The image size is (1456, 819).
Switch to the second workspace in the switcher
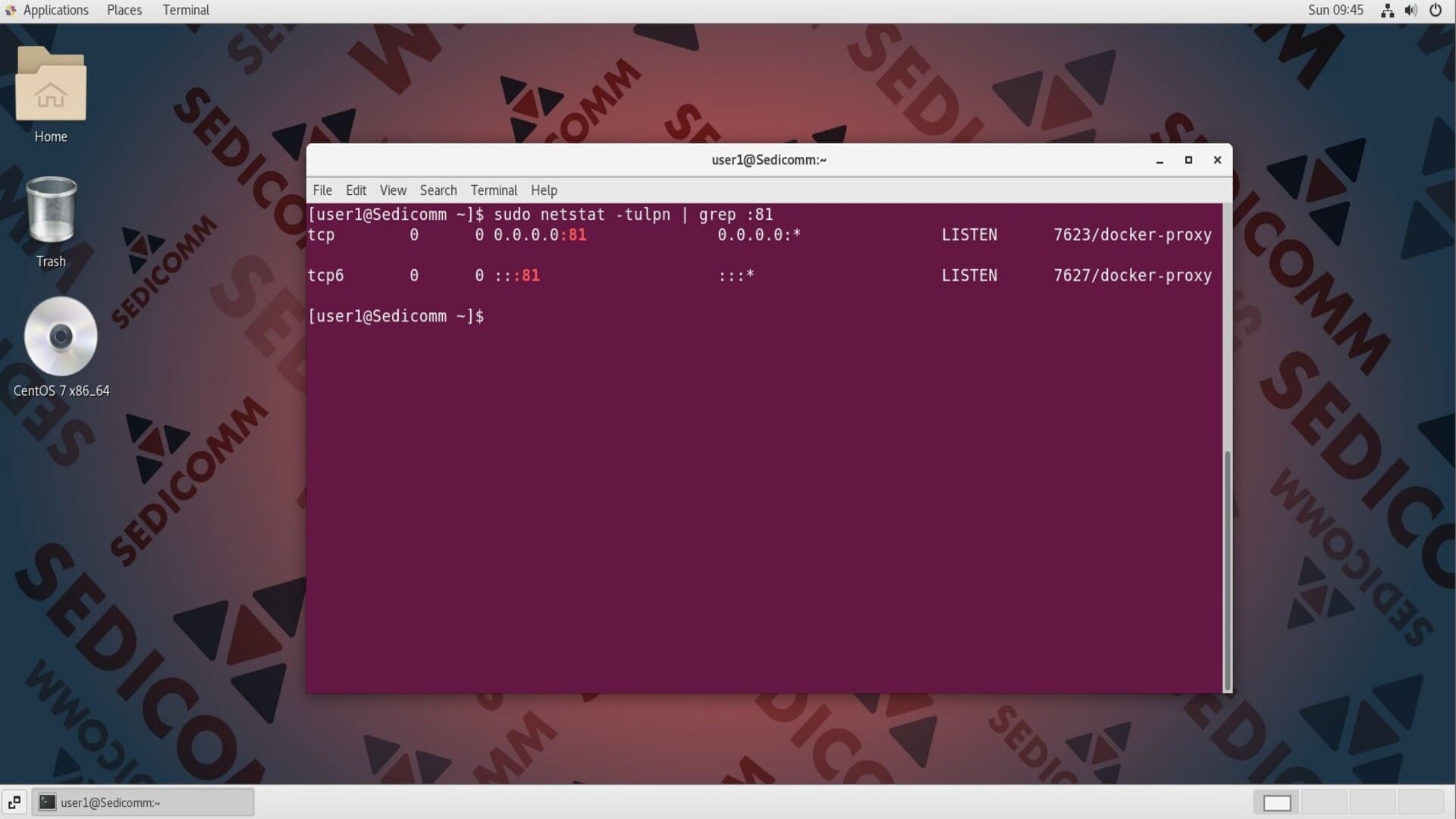click(1323, 802)
